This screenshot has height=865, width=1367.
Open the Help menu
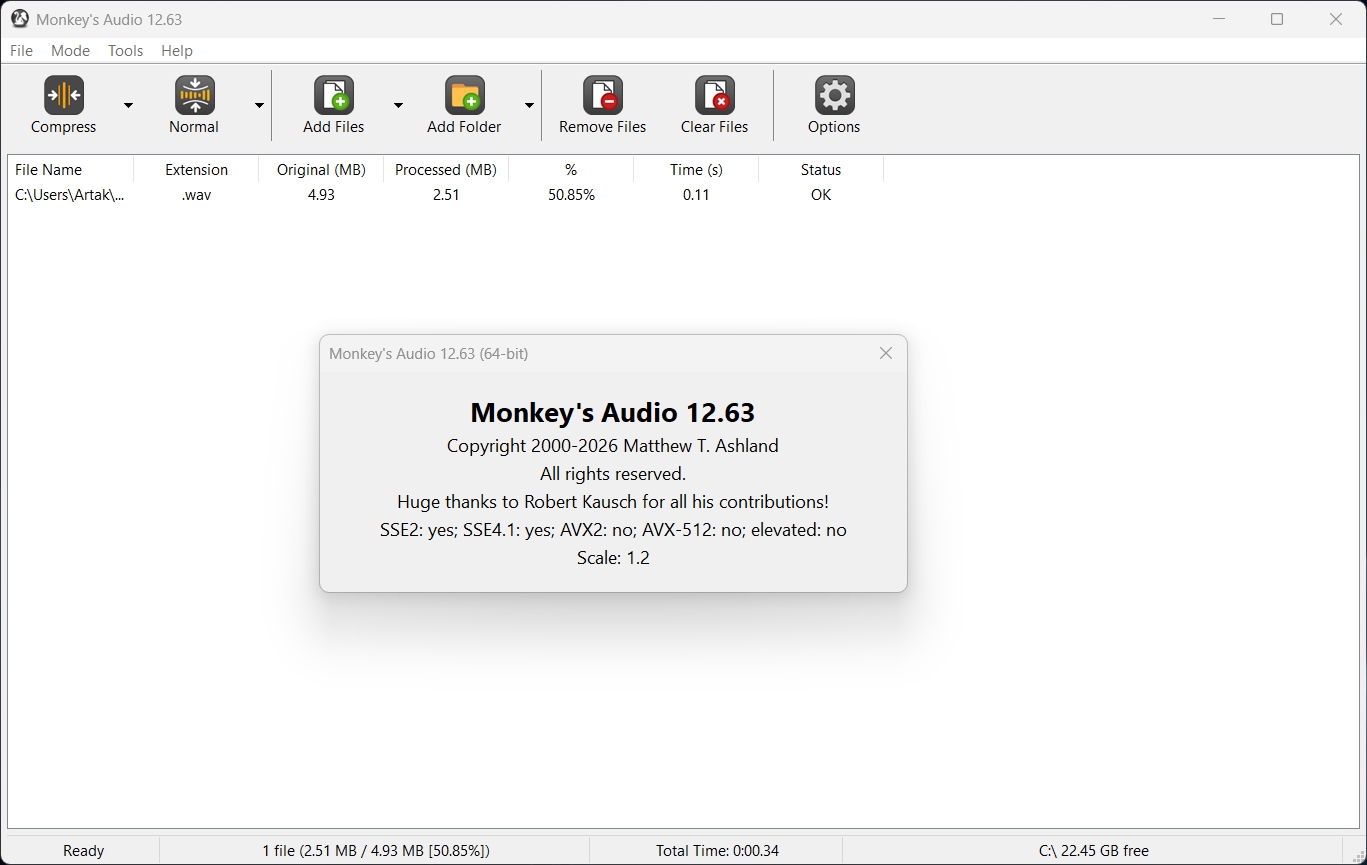coord(177,51)
